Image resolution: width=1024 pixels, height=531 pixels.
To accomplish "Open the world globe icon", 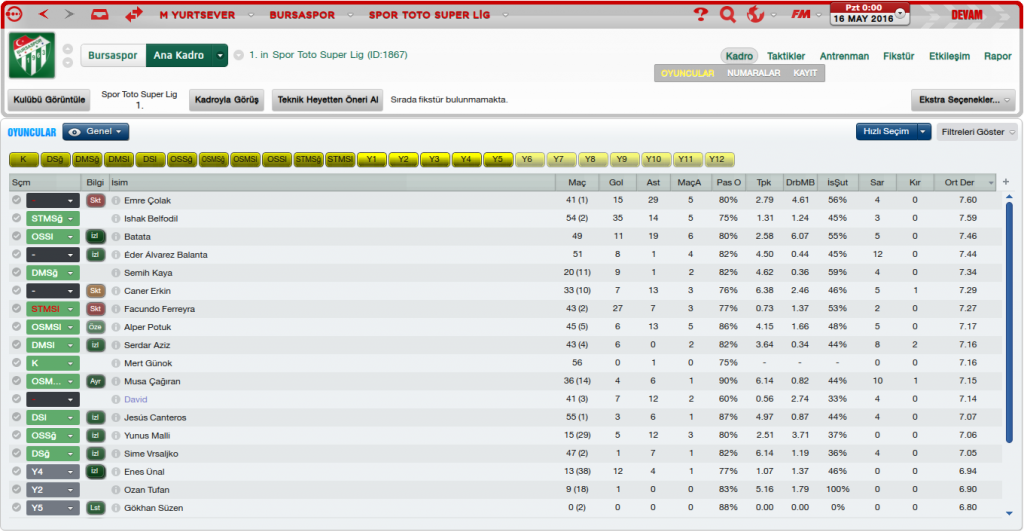I will (x=755, y=14).
